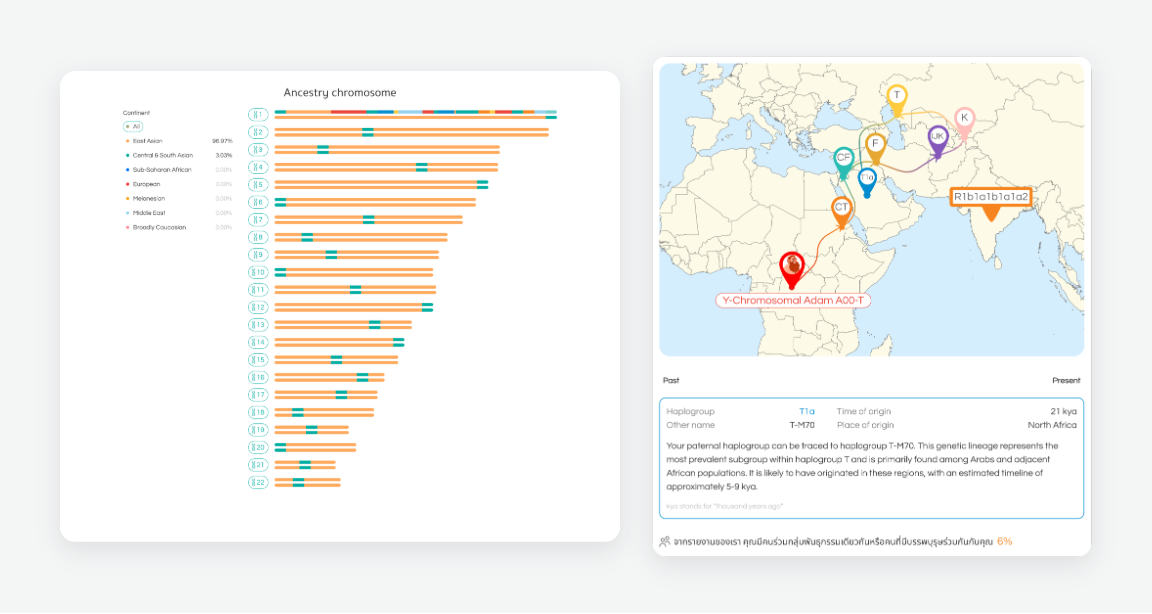Select chromosome 15 icon

pos(258,360)
